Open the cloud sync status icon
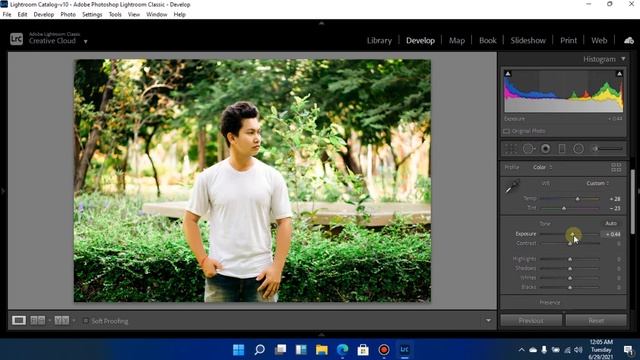640x360 pixels. 629,40
